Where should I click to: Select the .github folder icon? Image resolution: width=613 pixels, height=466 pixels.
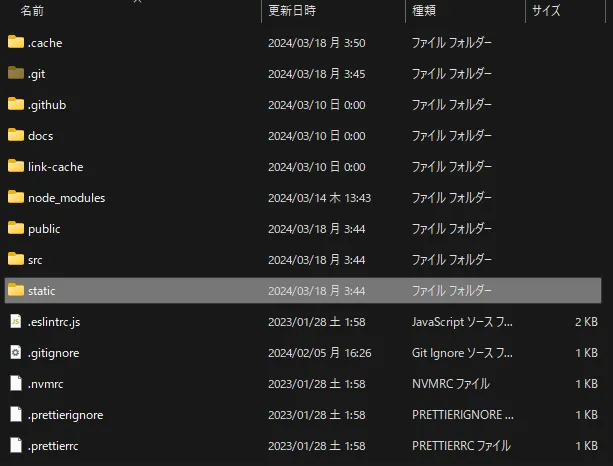point(15,104)
